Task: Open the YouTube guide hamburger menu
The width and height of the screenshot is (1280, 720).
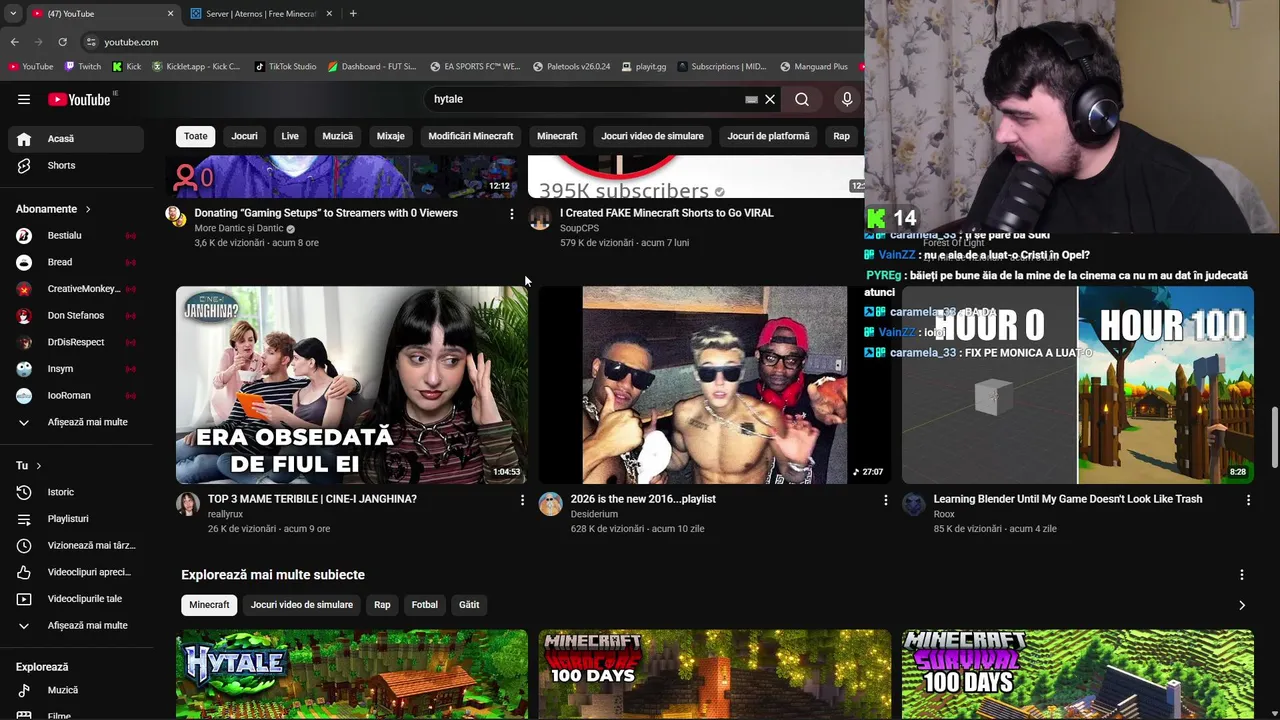Action: tap(24, 99)
